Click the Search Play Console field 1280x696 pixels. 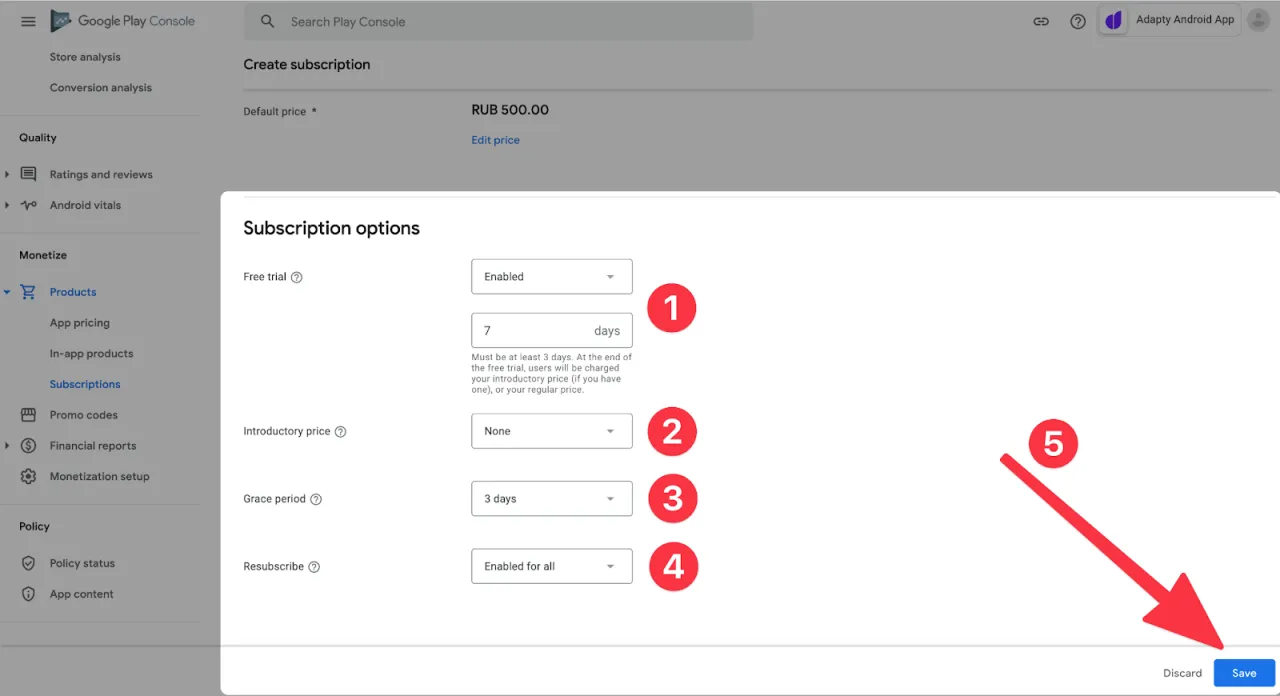point(500,21)
